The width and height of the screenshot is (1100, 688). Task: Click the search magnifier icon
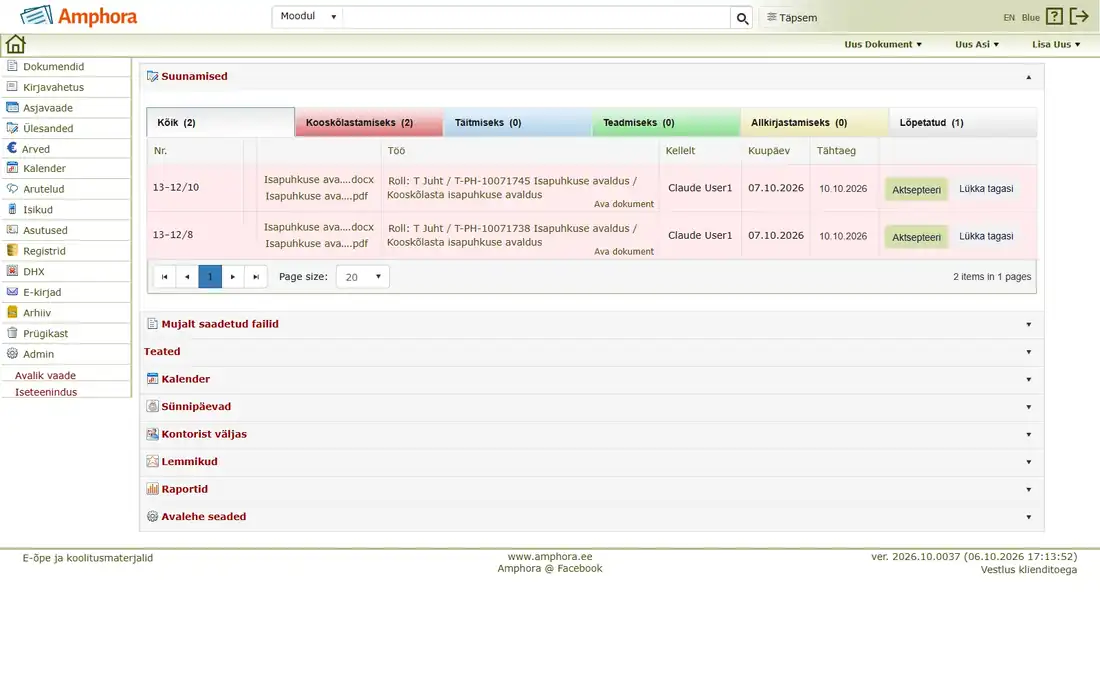pyautogui.click(x=742, y=18)
